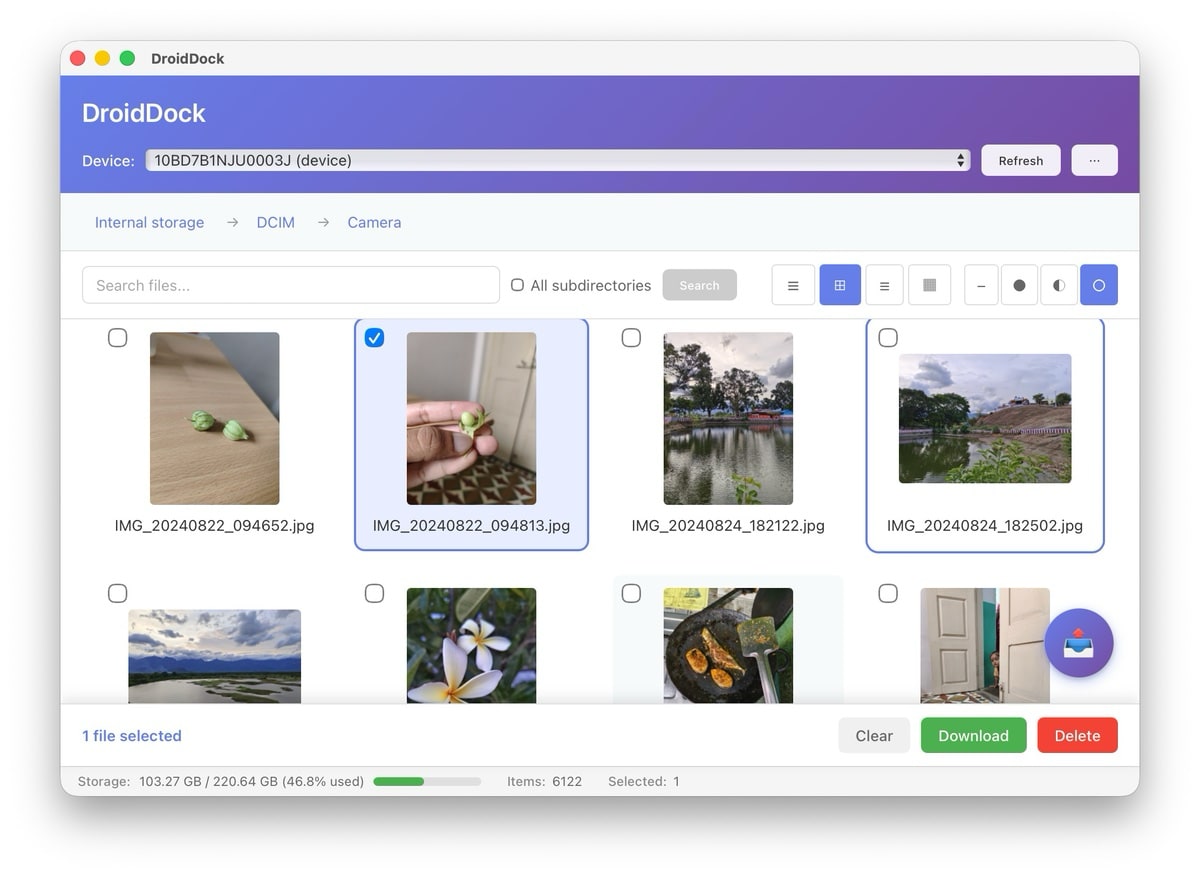Choose the dense small-tile grid view icon
Screen dimensions: 1200x876
(x=929, y=285)
